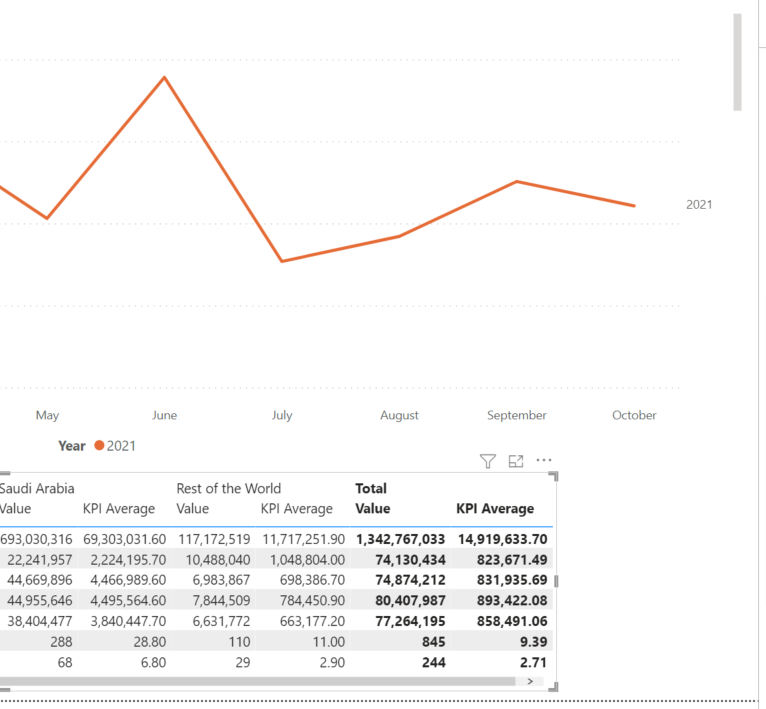Select the cell 823,671.49
The height and width of the screenshot is (709, 766).
[512, 560]
